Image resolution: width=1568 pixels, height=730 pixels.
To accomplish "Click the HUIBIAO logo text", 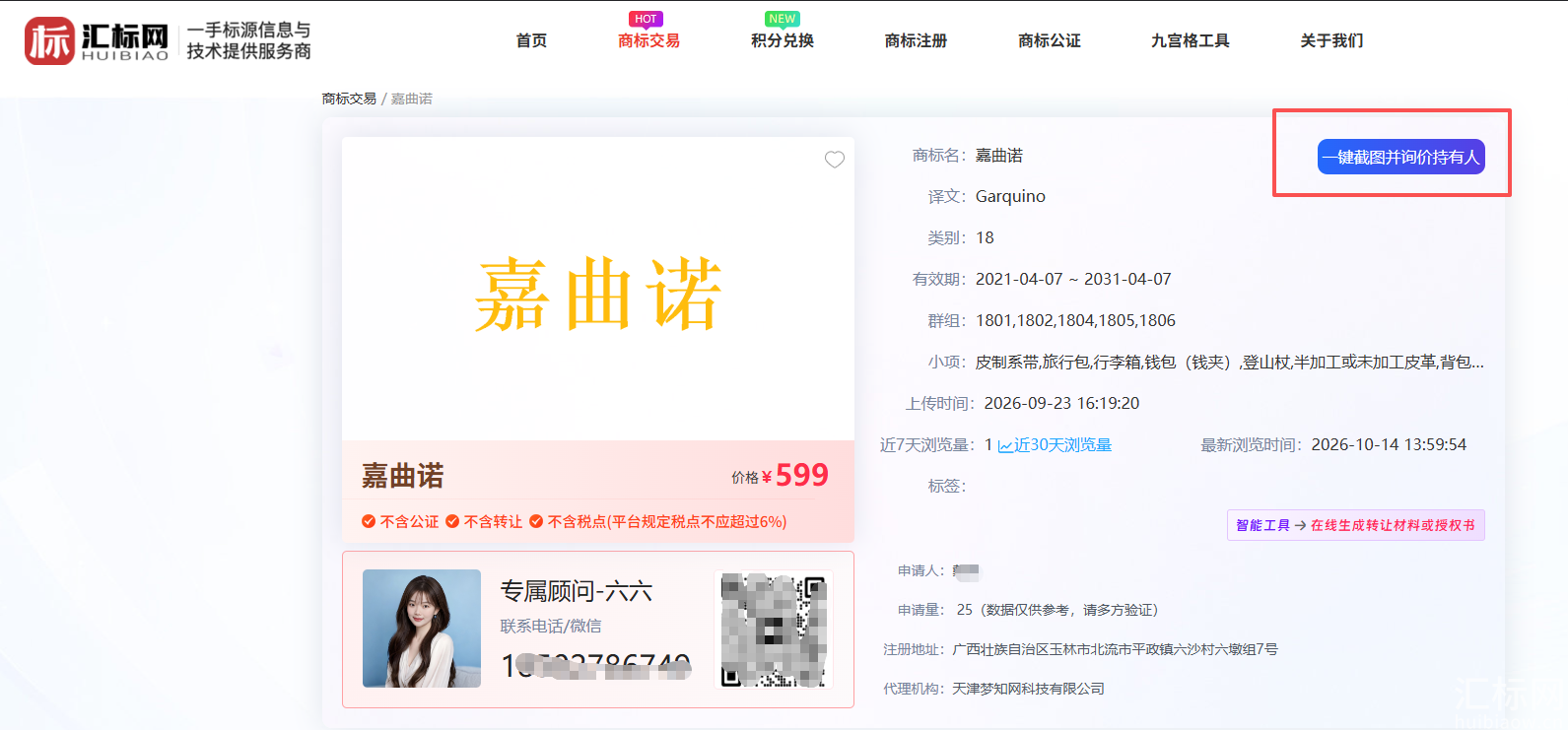I will click(x=125, y=56).
